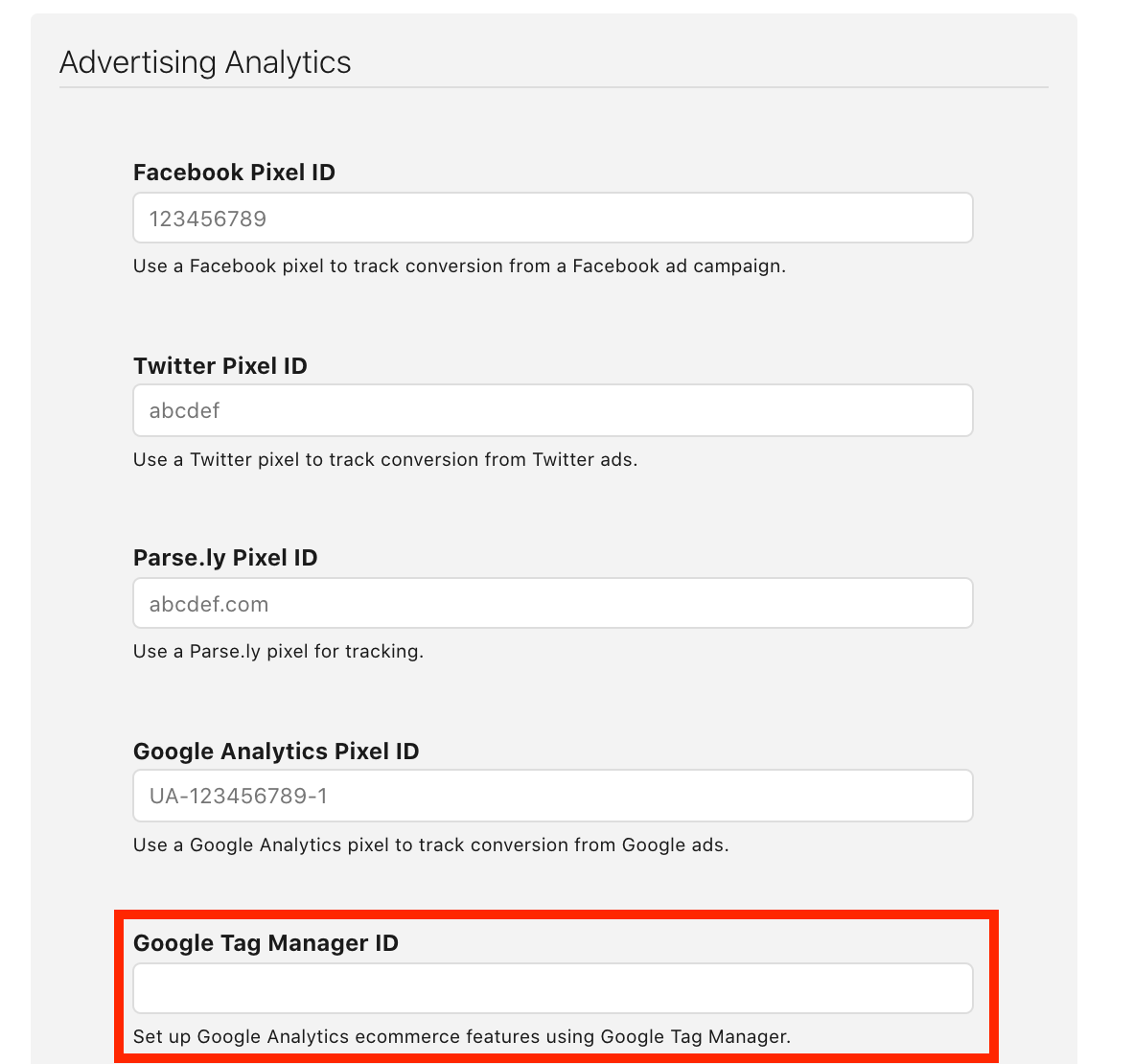Screen dimensions: 1133x1064
Task: Click the Facebook ad campaign helper text
Action: coord(459,266)
